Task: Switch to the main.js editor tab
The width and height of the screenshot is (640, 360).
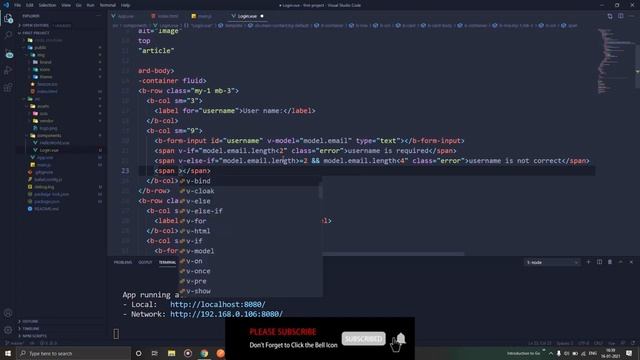Action: click(202, 16)
